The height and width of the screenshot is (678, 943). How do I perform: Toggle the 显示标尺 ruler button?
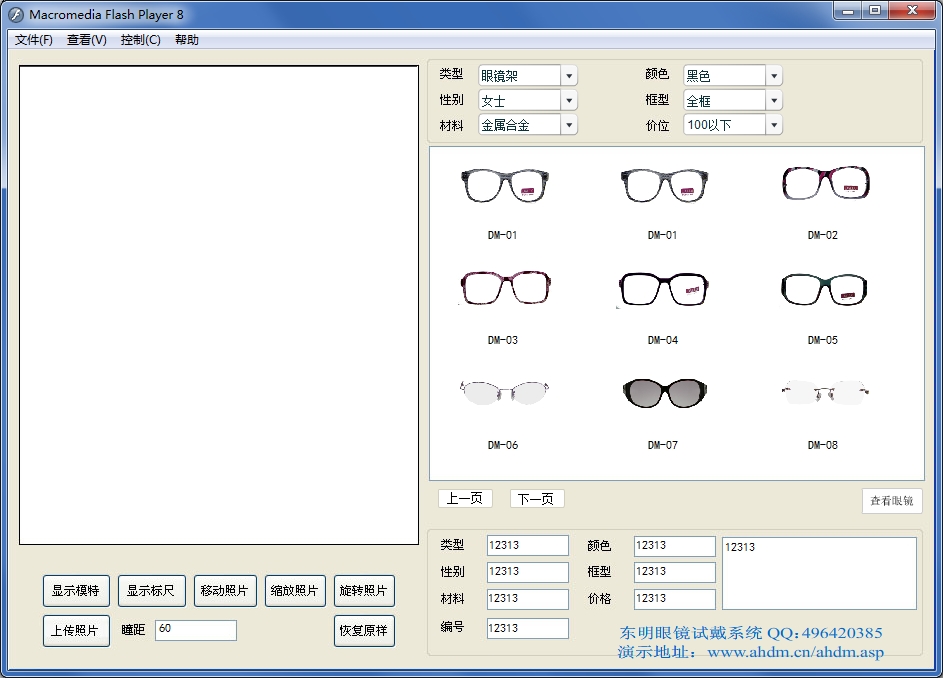point(151,591)
